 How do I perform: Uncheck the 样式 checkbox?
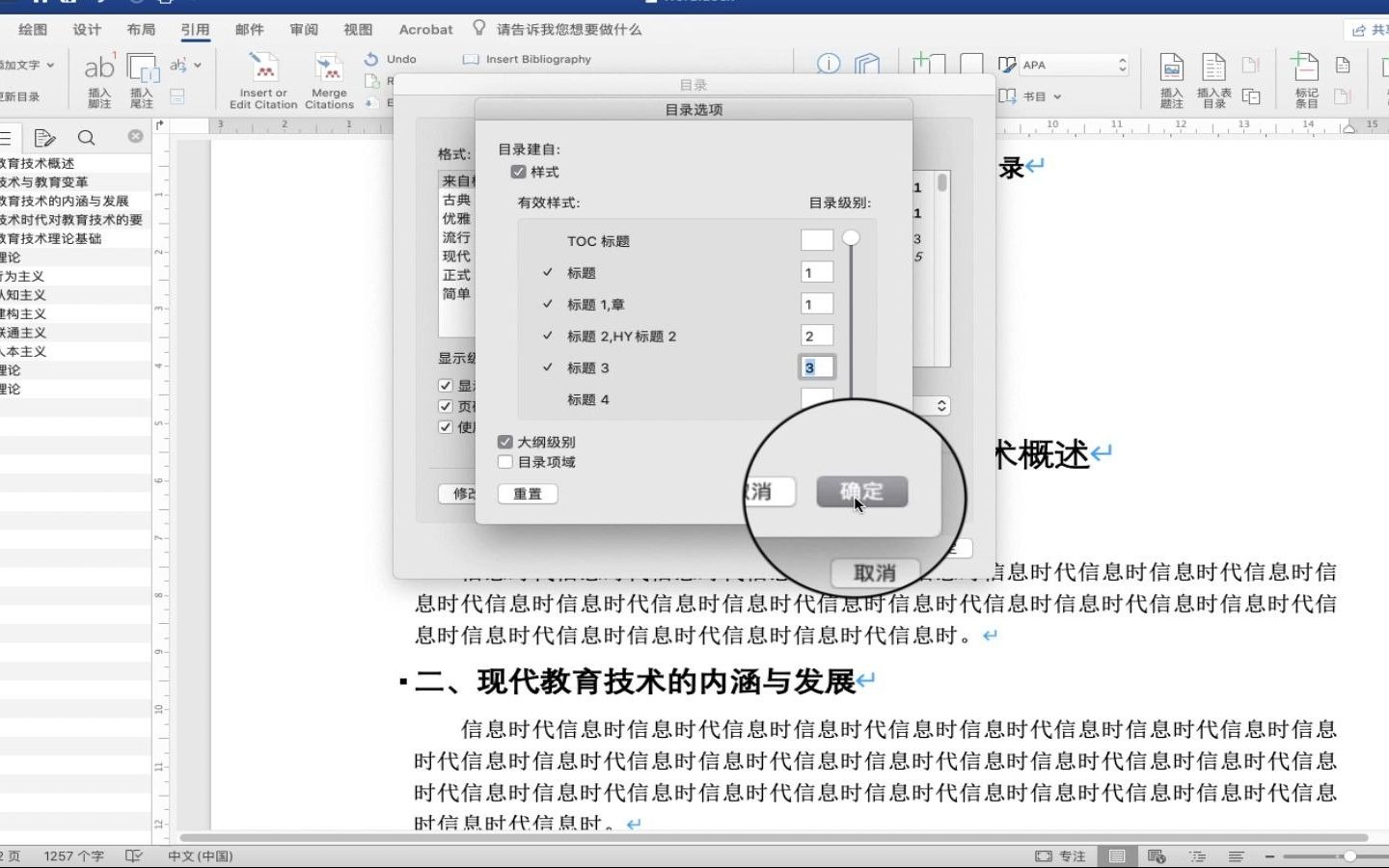(x=517, y=171)
